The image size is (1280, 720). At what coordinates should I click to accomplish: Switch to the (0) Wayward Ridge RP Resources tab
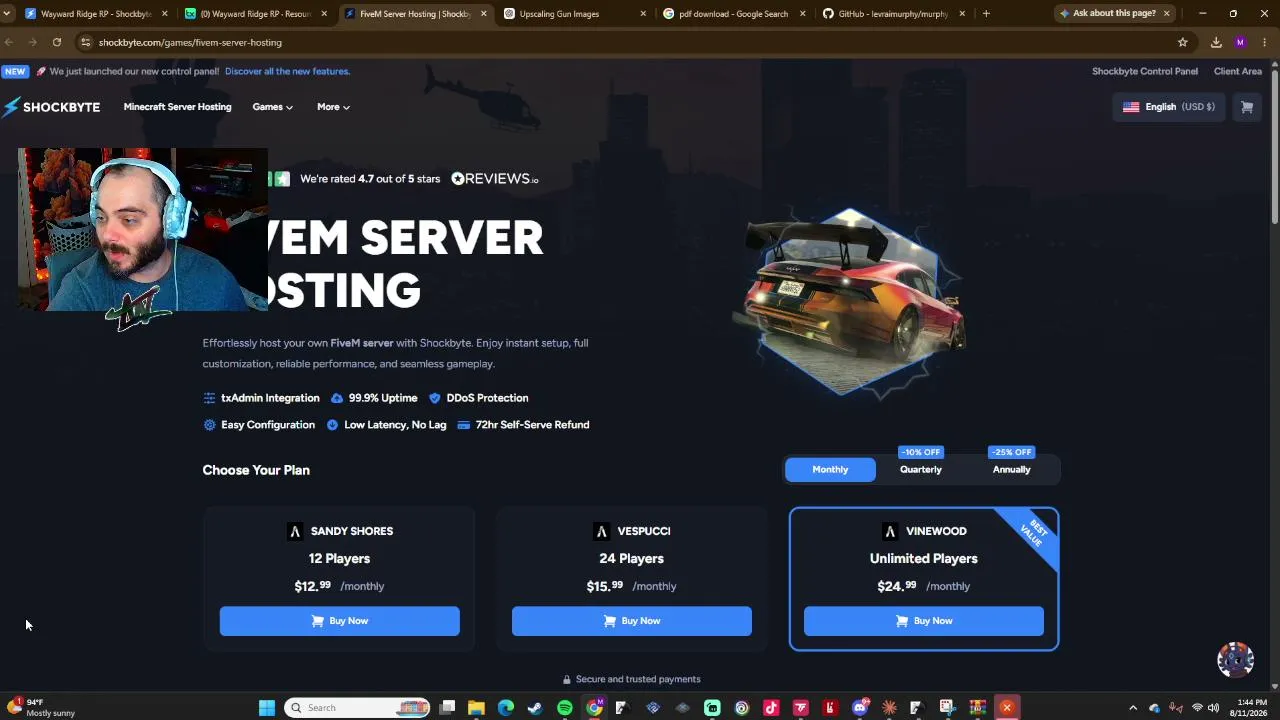(254, 14)
